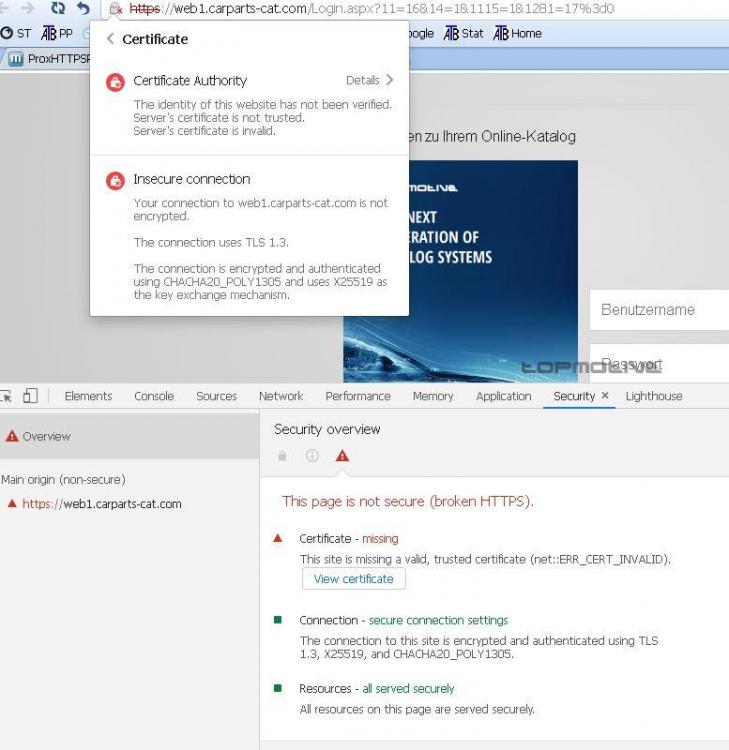Click 'secure connection settings' text
This screenshot has height=750, width=729.
pyautogui.click(x=438, y=620)
